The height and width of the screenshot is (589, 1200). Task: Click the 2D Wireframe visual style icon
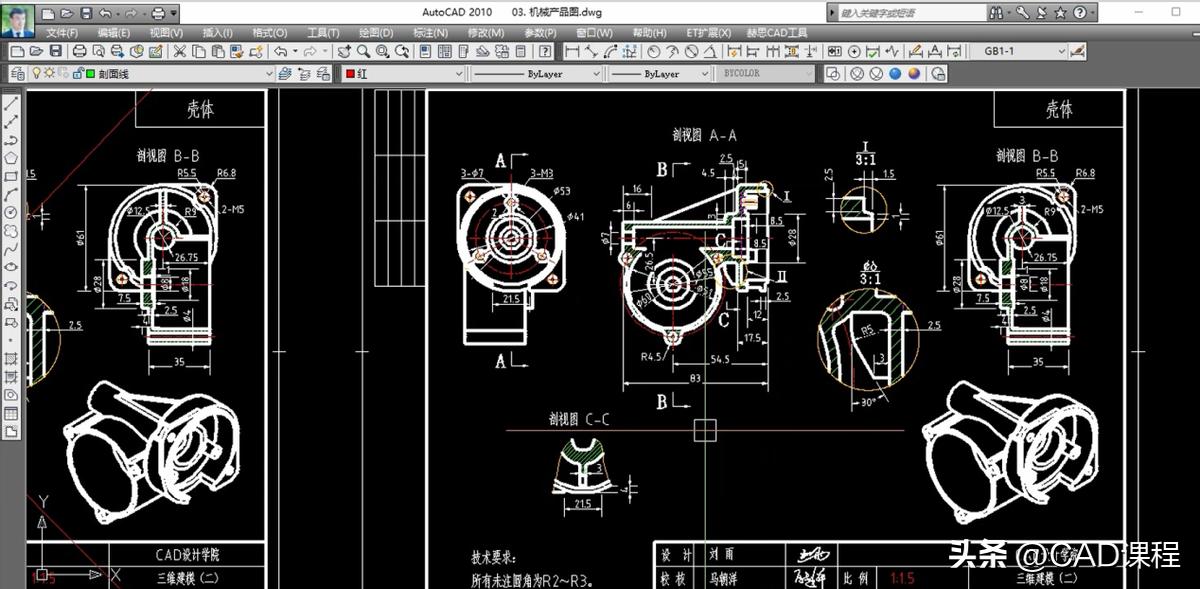[x=835, y=73]
